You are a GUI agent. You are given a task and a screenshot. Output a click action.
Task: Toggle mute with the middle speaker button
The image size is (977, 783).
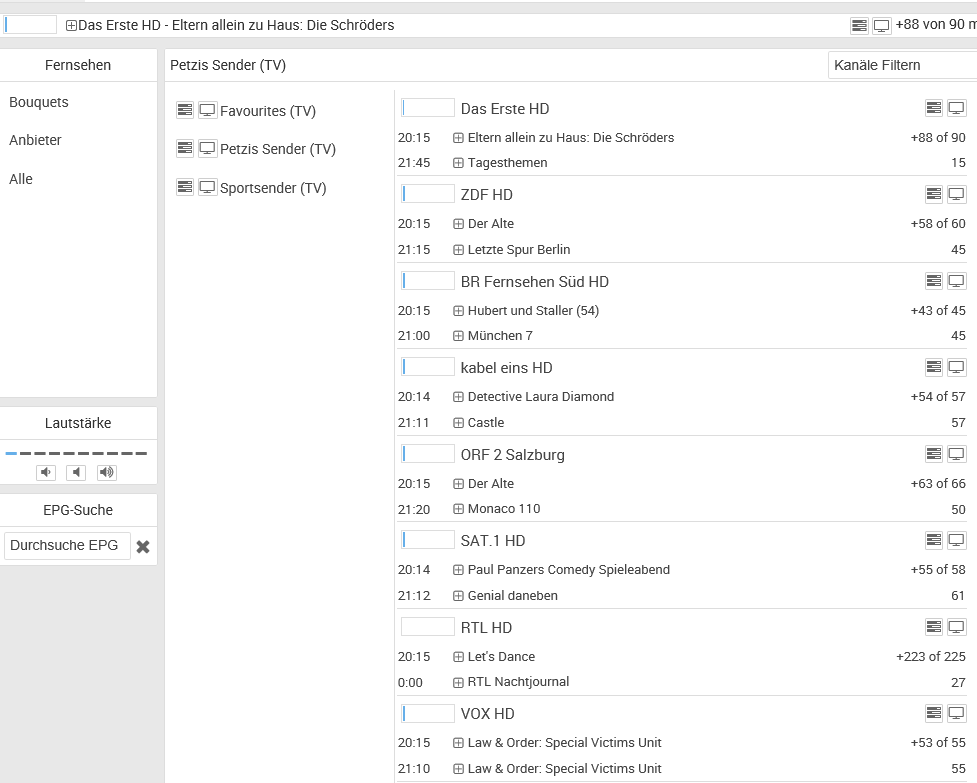click(x=76, y=473)
